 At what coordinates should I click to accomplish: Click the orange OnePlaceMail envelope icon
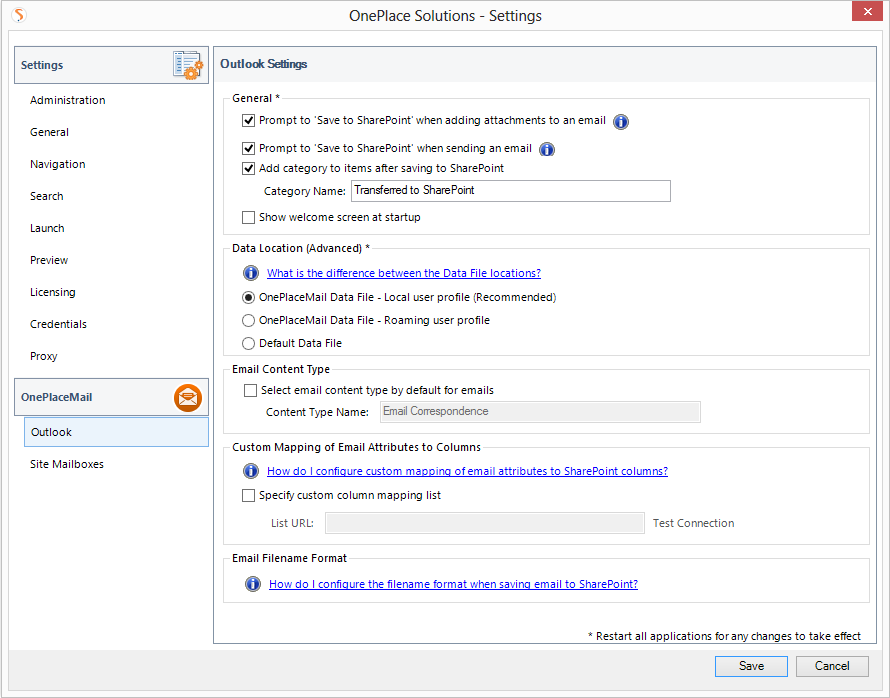(x=187, y=397)
